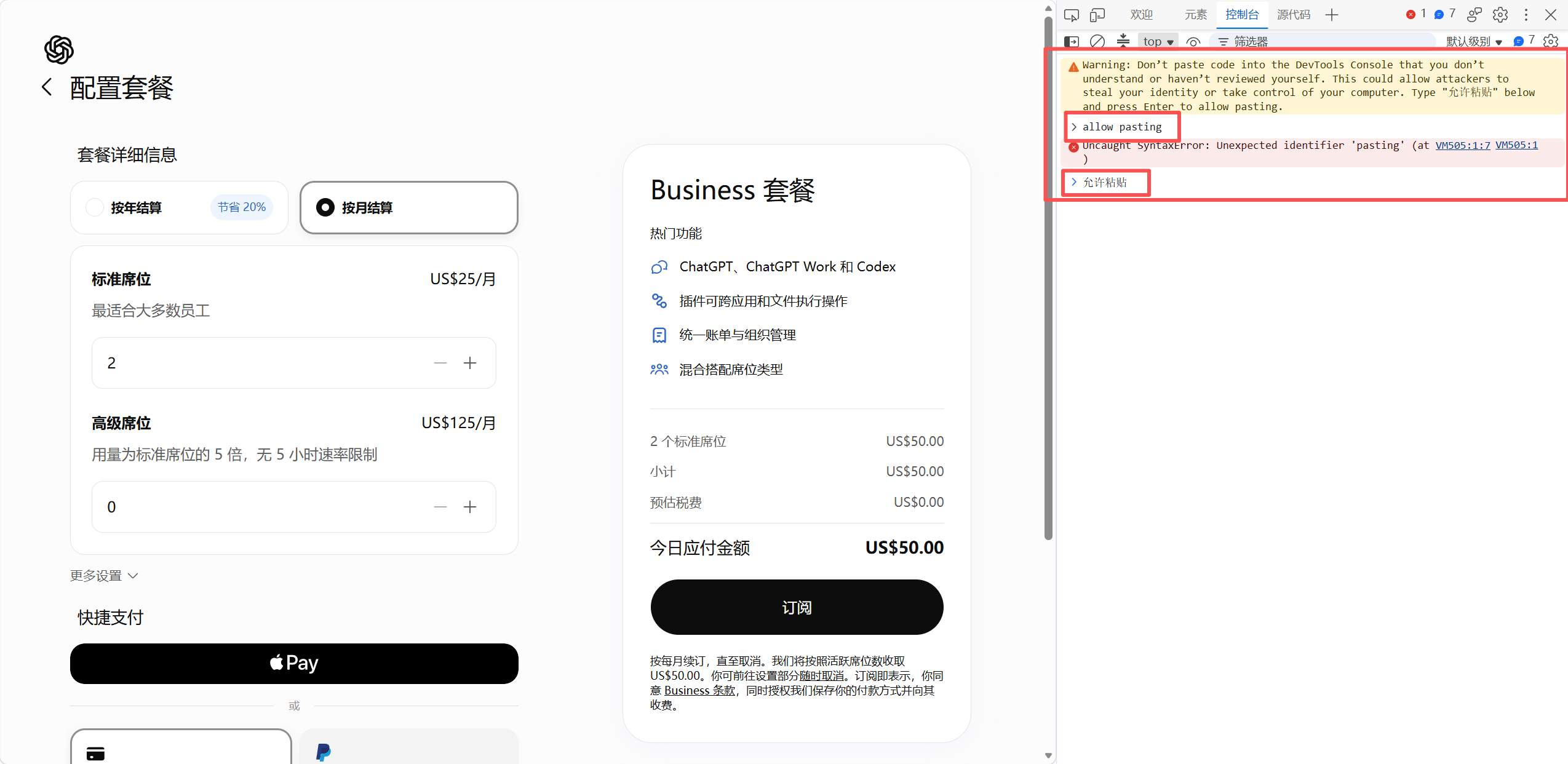Select 按月结算 monthly billing
Screen dimensions: 1568x764
[409, 207]
